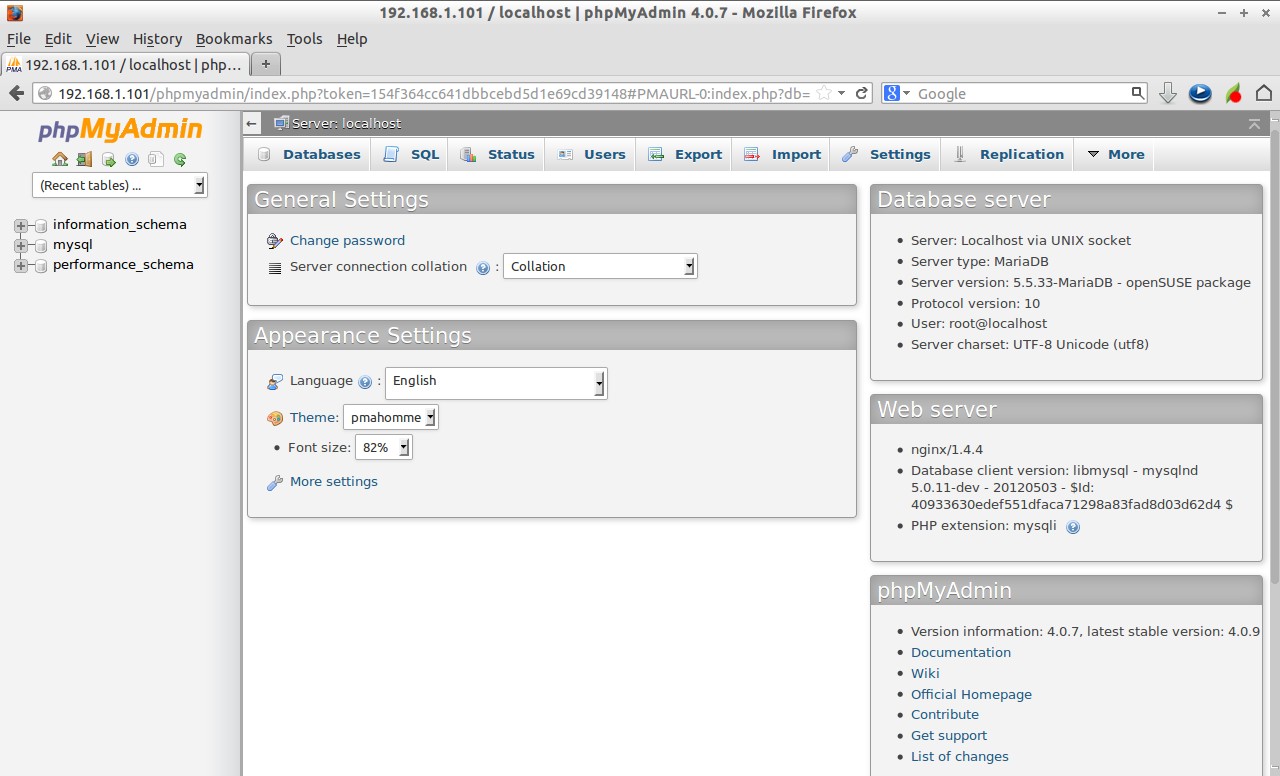
Task: Open the Bookmarks menu in Firefox
Action: [x=234, y=39]
